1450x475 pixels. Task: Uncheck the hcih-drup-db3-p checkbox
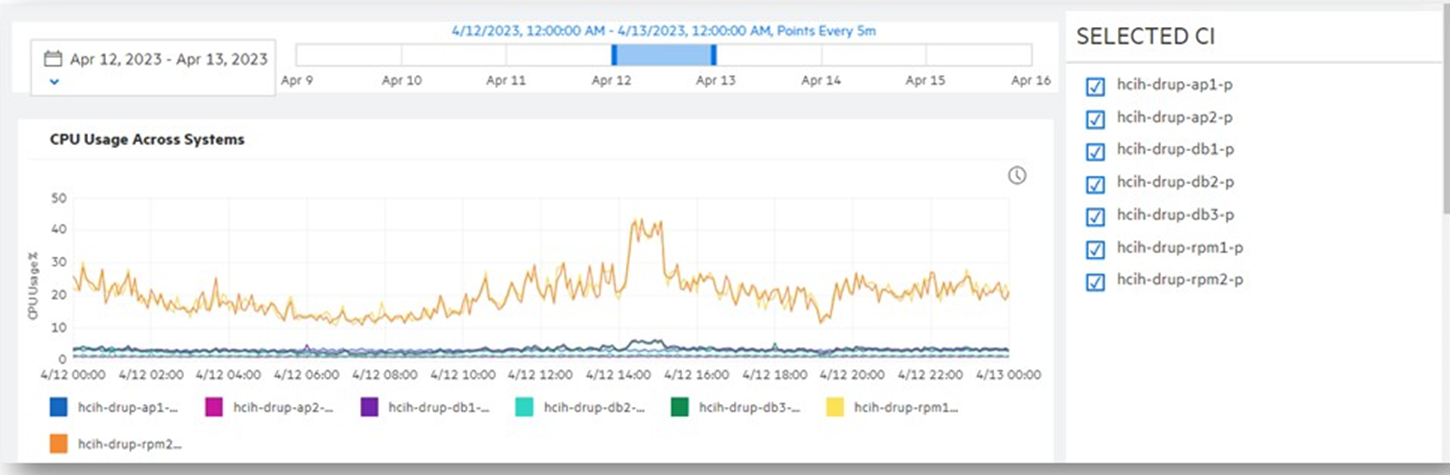(1095, 216)
